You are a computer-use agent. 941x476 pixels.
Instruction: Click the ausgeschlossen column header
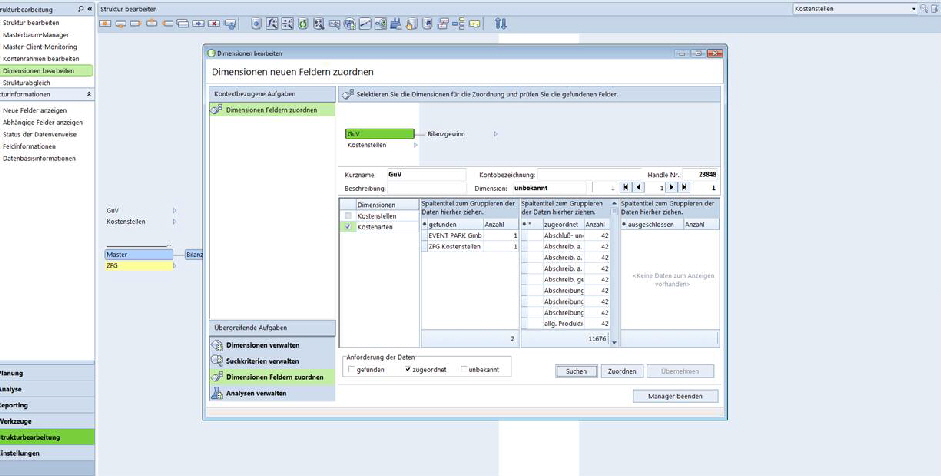[652, 224]
